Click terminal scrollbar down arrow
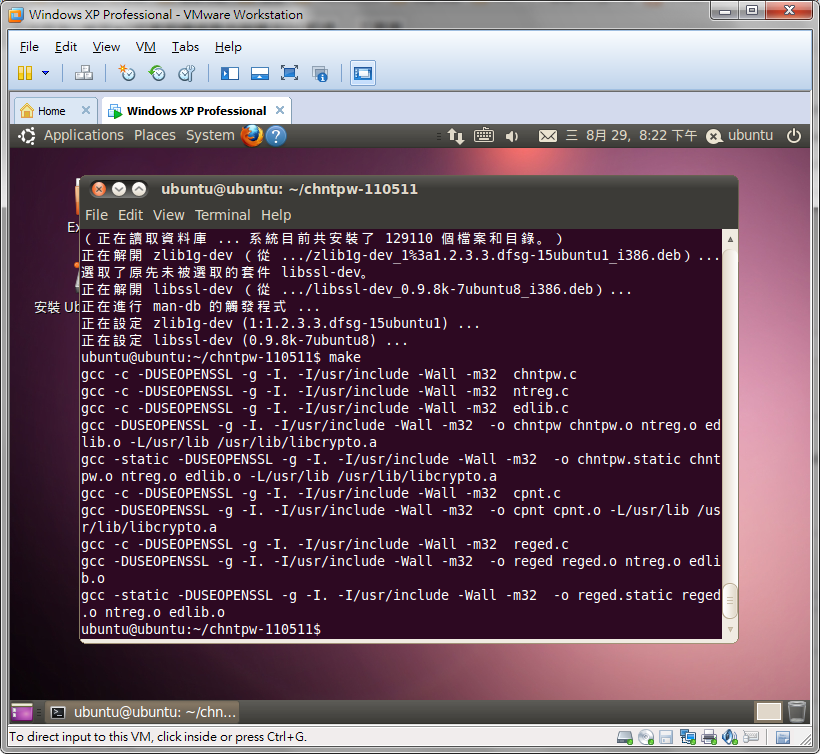The width and height of the screenshot is (820, 754). 730,629
